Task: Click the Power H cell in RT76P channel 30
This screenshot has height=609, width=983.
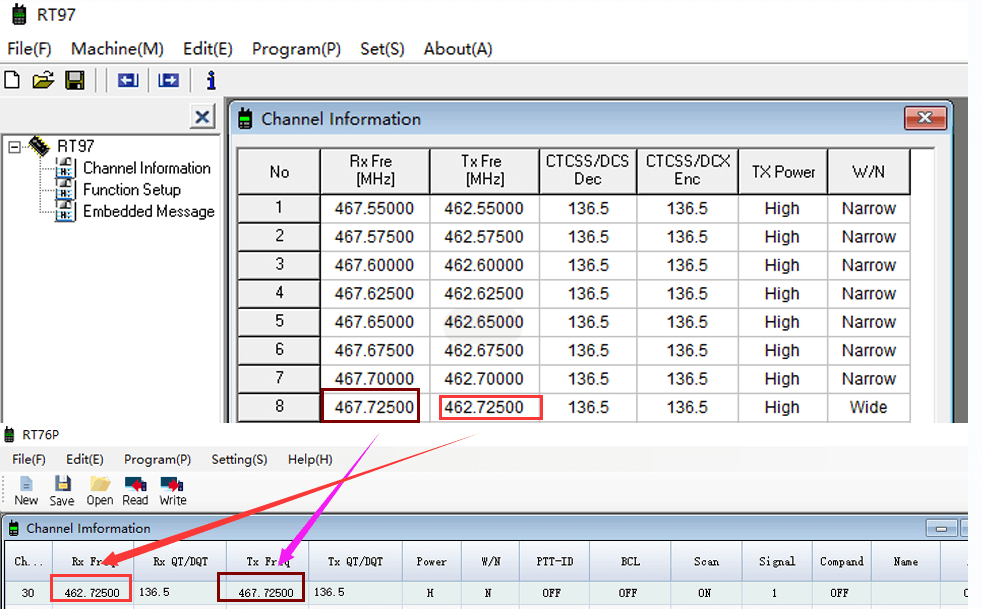Action: click(430, 593)
